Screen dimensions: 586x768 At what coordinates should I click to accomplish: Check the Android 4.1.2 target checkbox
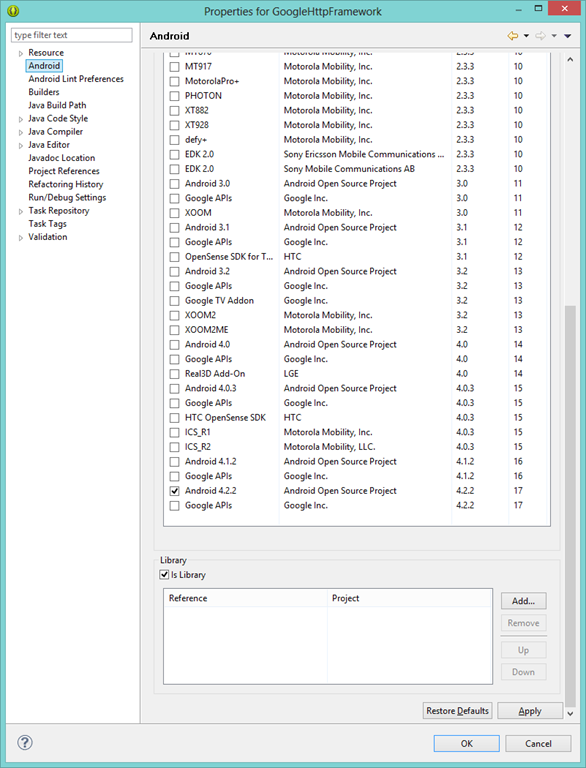(174, 462)
